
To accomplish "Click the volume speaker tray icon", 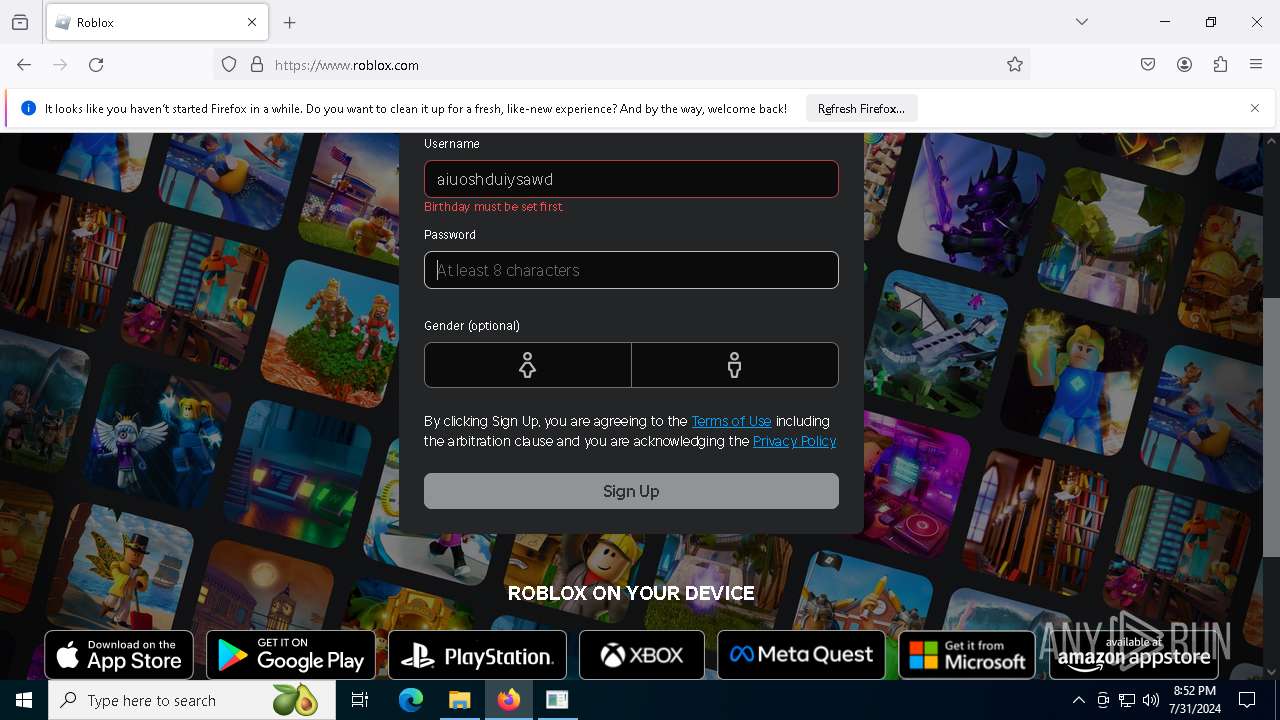I will point(1151,700).
